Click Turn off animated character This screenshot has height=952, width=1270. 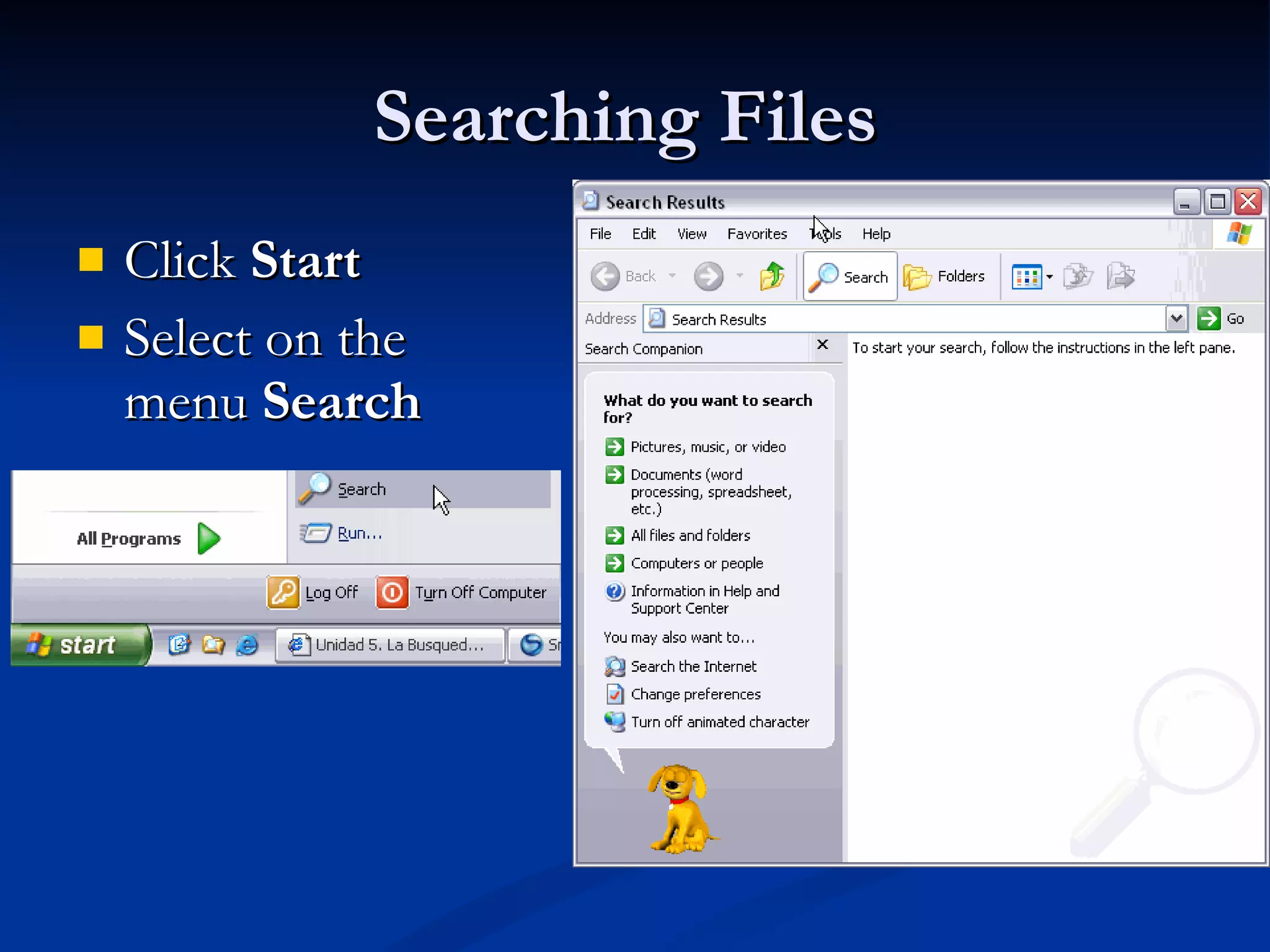pos(707,722)
